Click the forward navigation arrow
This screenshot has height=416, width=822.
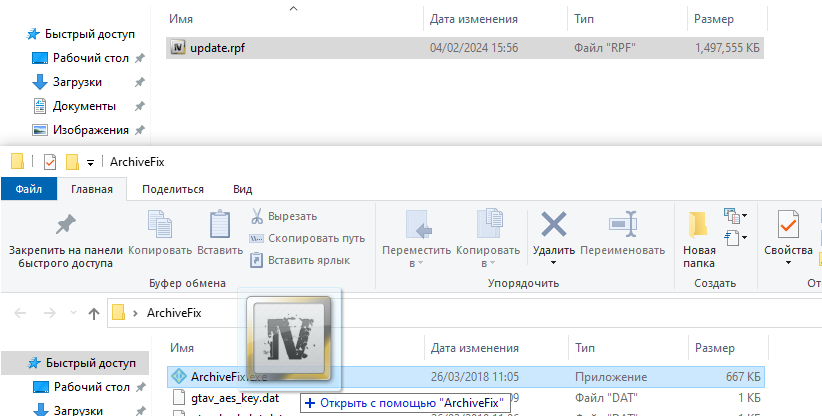(x=49, y=313)
